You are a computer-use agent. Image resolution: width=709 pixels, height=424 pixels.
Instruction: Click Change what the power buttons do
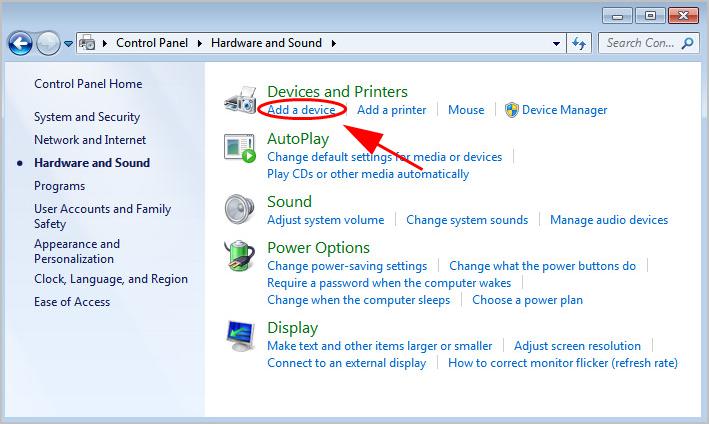pyautogui.click(x=543, y=266)
